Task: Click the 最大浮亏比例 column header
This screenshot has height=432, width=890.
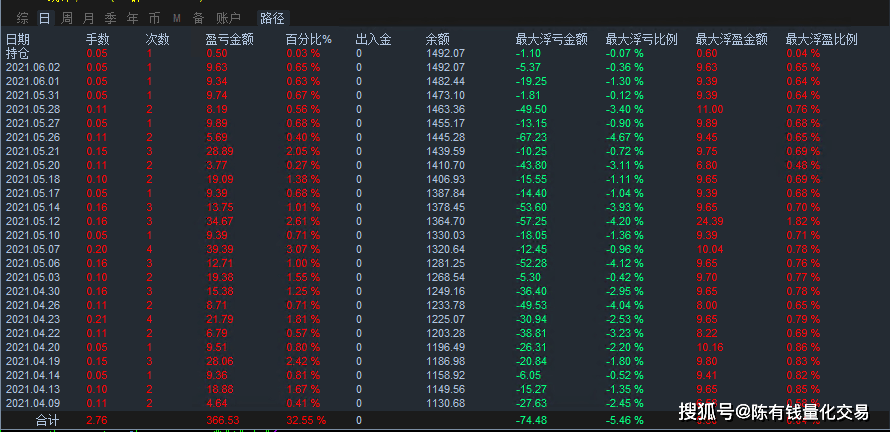Action: point(641,39)
